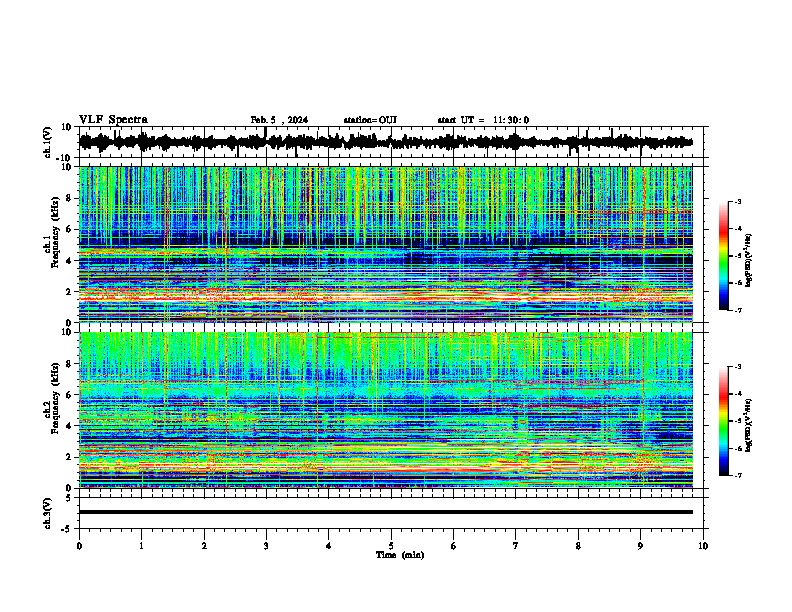The image size is (792, 612).
Task: Click the time axis tick label '6'
Action: pos(454,546)
